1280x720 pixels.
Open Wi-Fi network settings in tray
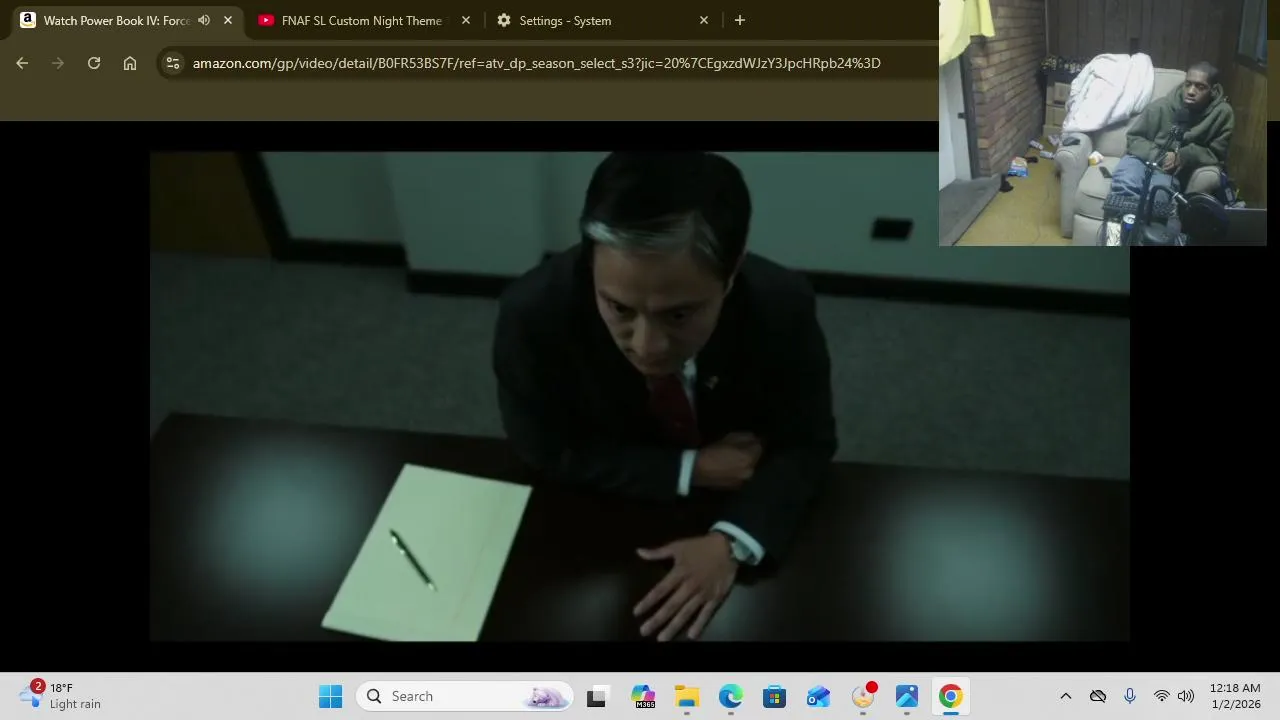[x=1162, y=696]
